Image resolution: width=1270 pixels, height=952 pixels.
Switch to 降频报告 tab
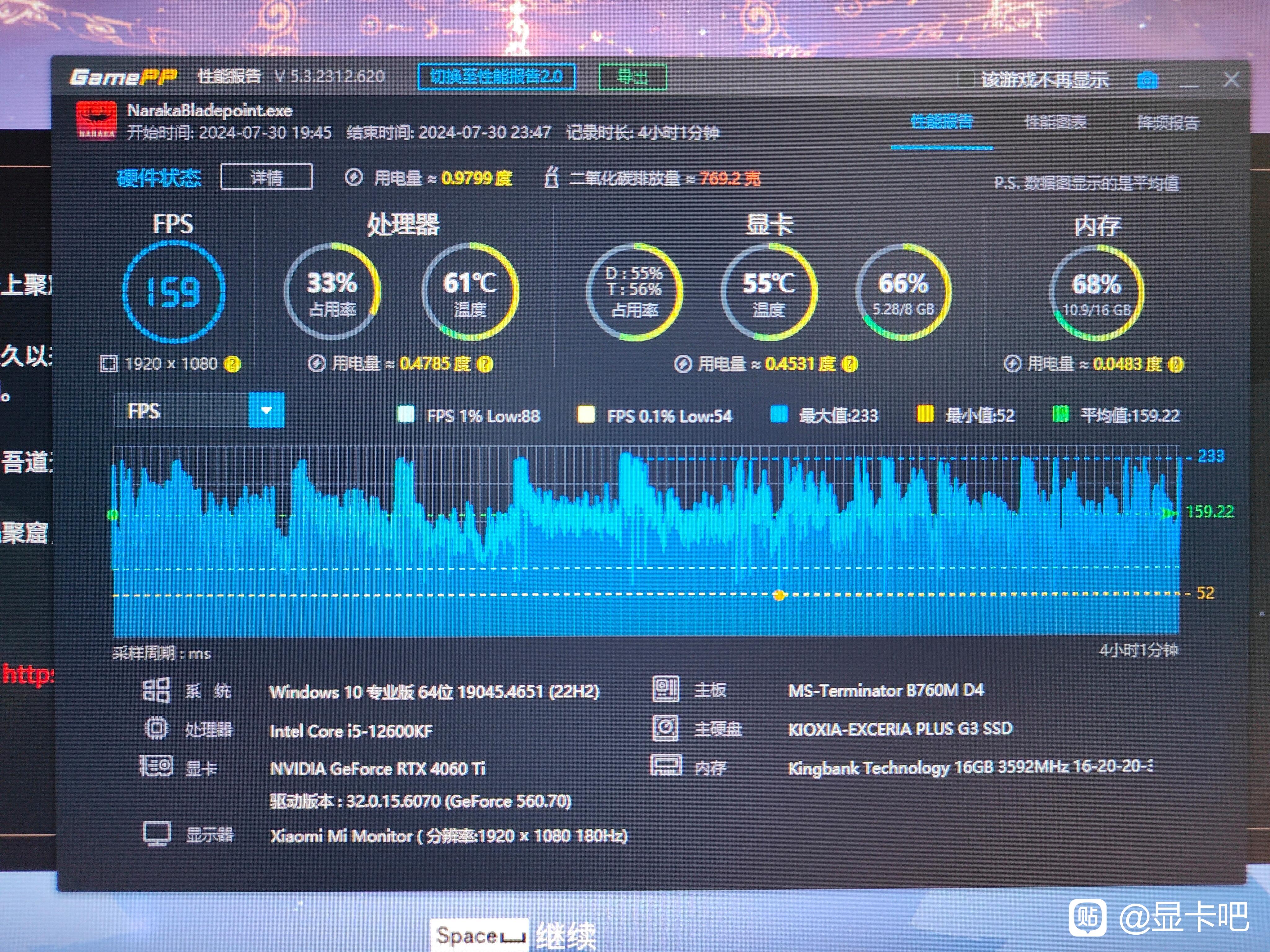point(1168,123)
